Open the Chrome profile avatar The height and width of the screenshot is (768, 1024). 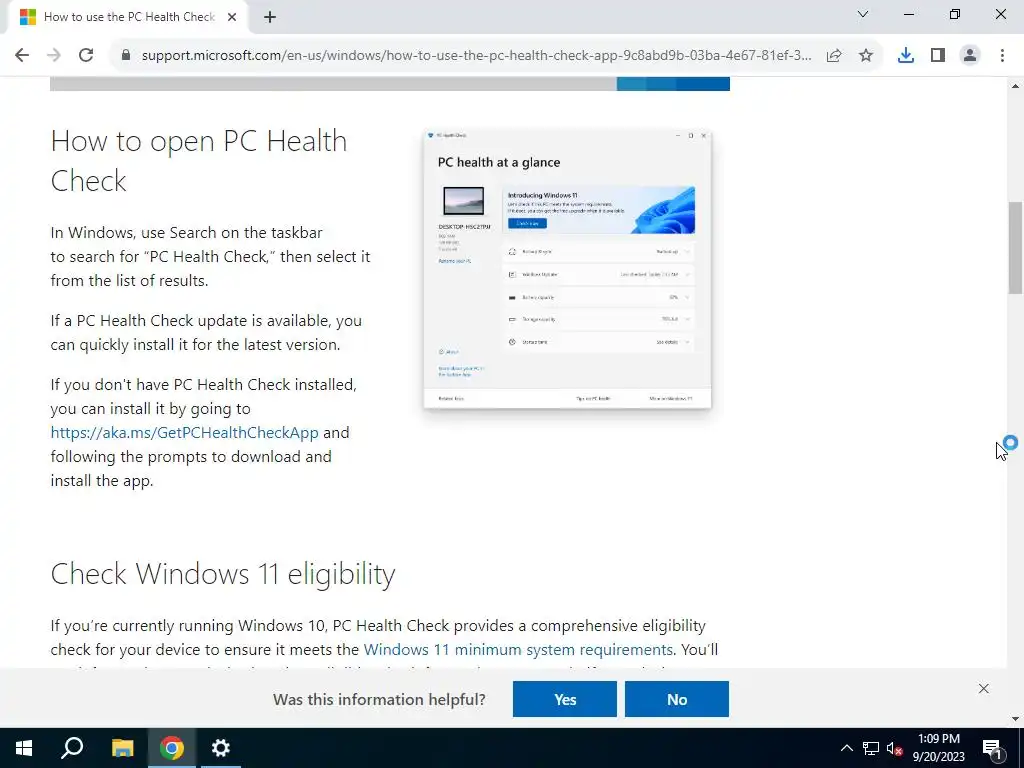(970, 56)
